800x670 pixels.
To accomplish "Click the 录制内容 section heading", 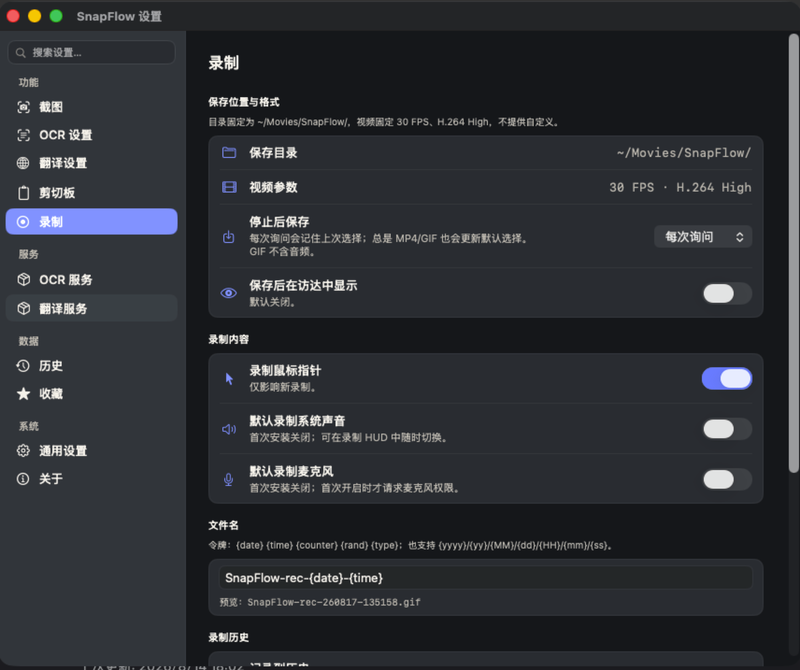I will click(x=229, y=339).
